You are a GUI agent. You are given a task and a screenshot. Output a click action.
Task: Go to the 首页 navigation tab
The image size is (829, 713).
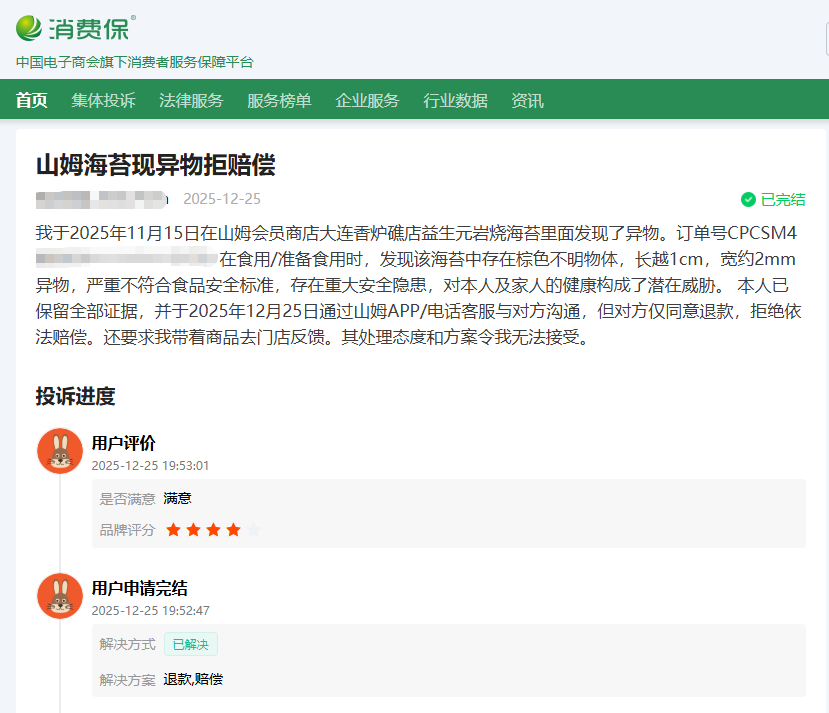(31, 100)
